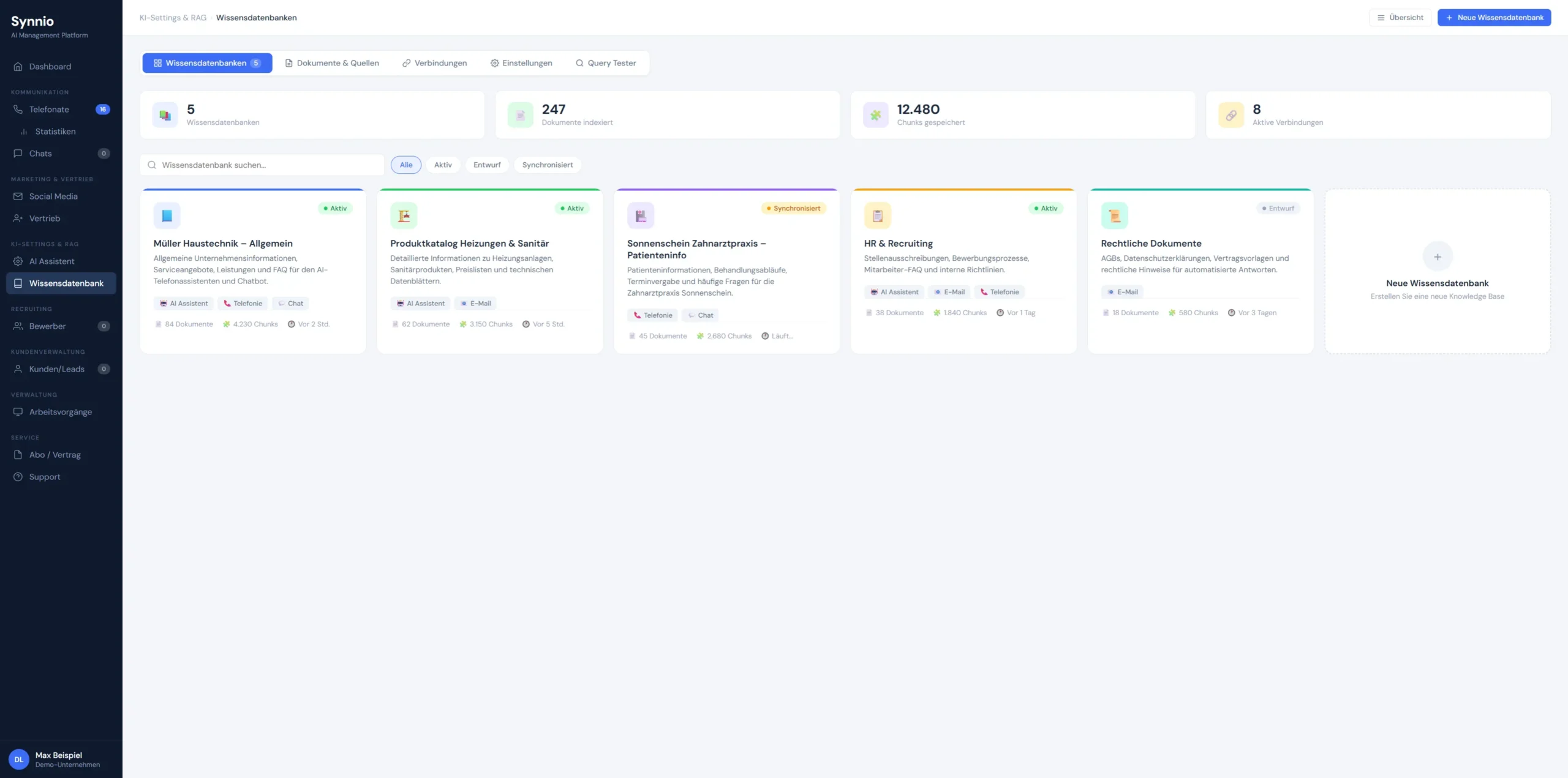The width and height of the screenshot is (1568, 778).
Task: Select the Alle filter chip
Action: (x=405, y=165)
